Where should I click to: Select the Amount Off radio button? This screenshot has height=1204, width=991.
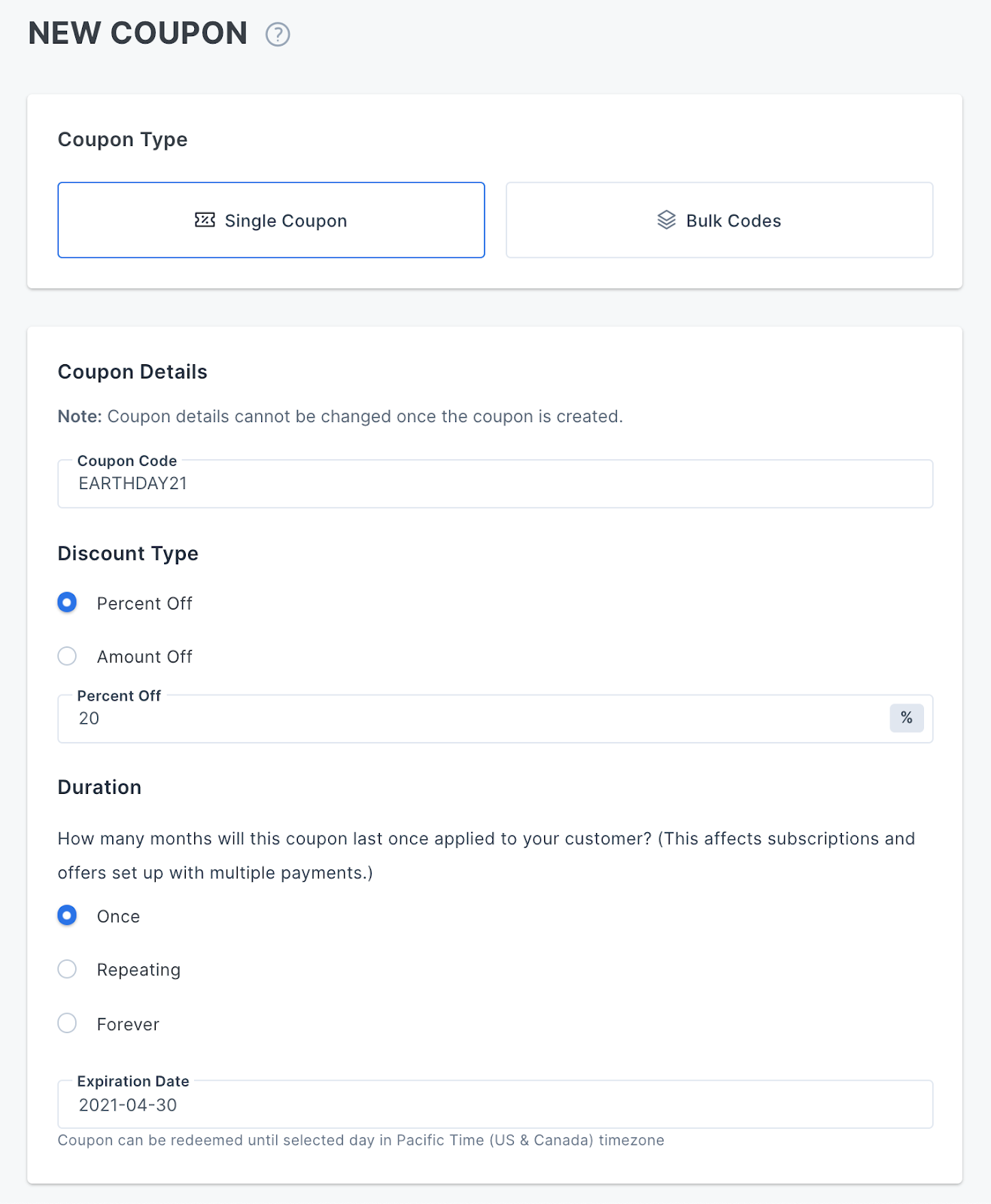67,656
